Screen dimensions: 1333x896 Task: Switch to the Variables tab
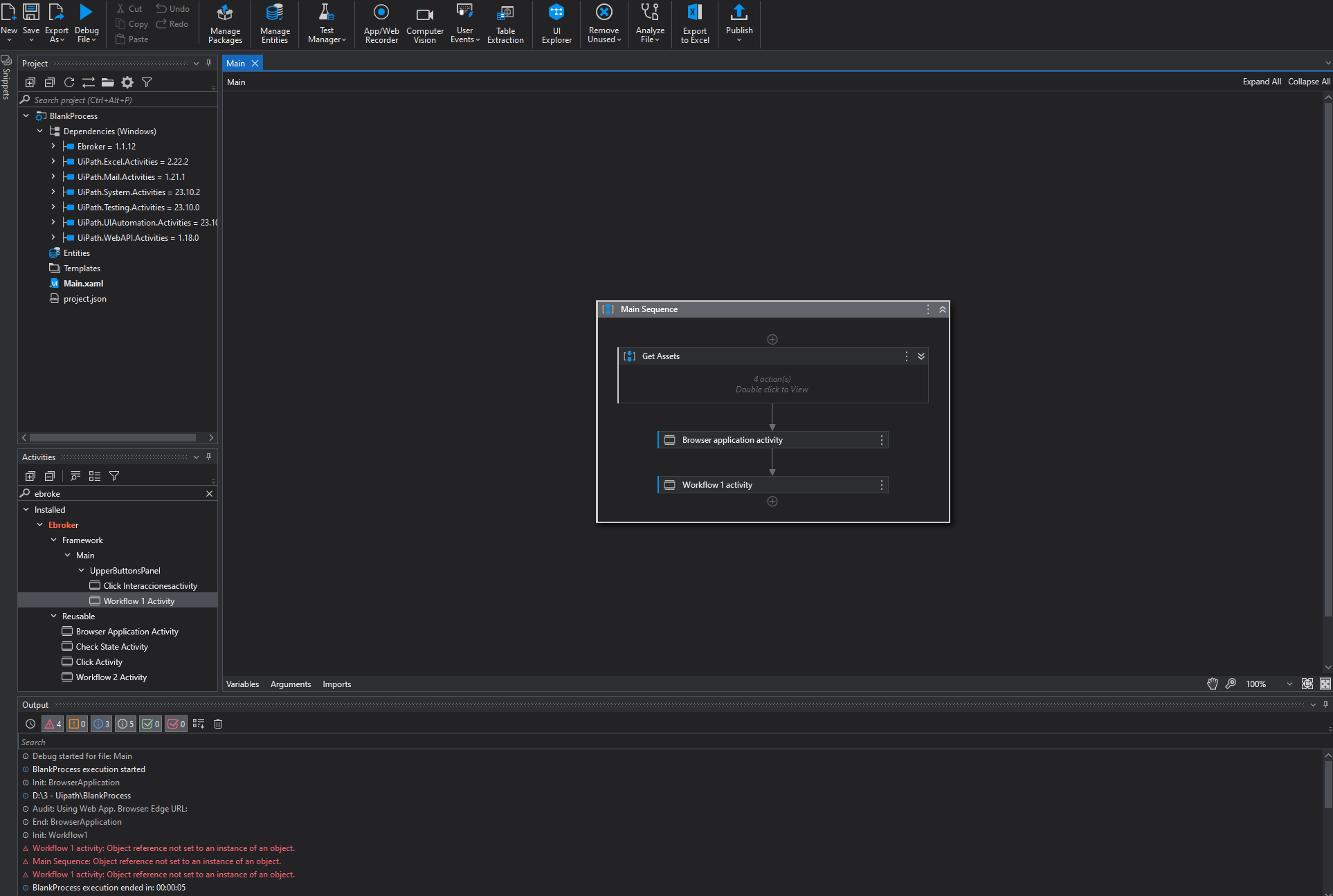tap(242, 684)
